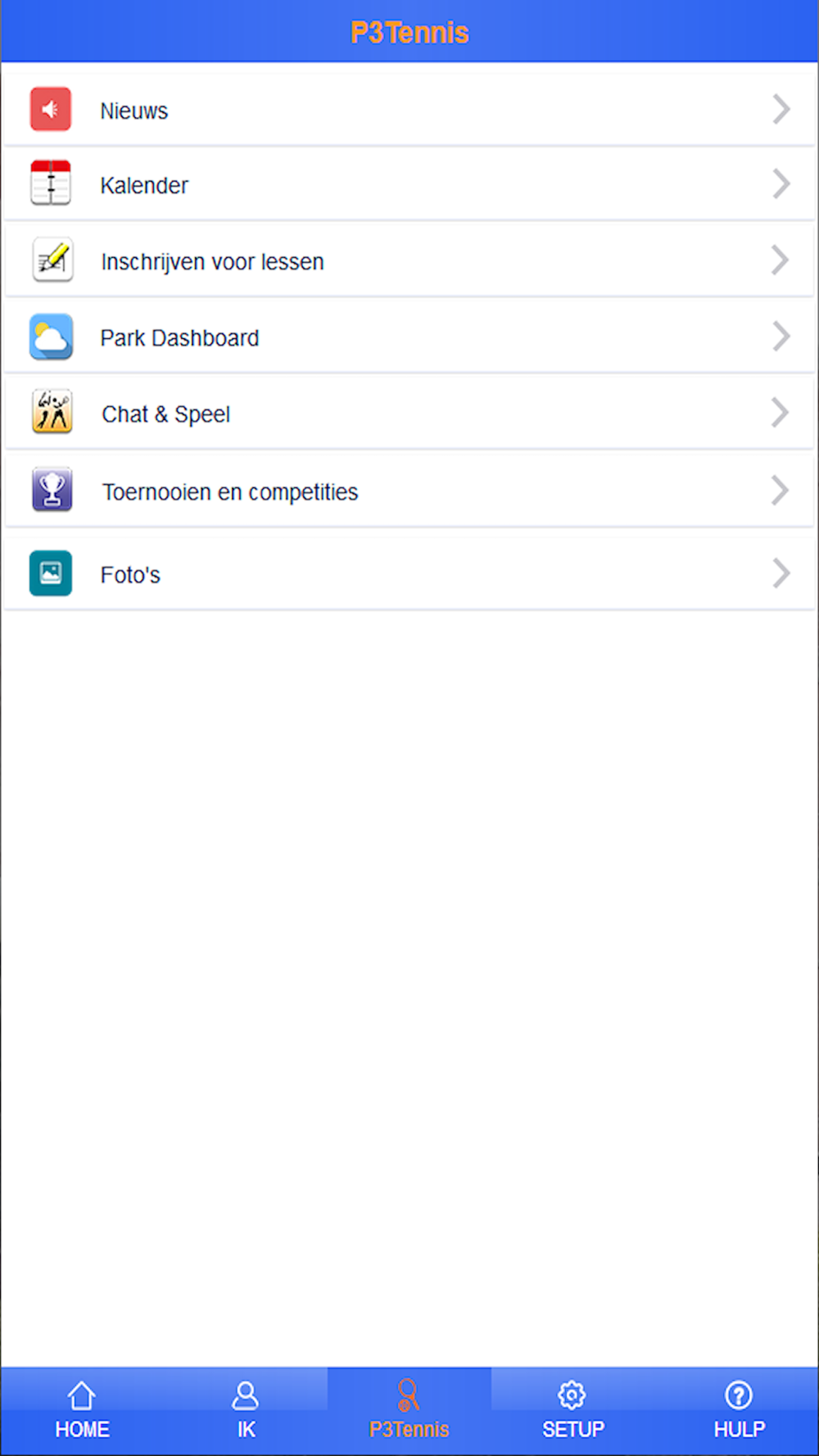This screenshot has height=1456, width=819.
Task: Open the HULP question mark tab
Action: 739,1411
